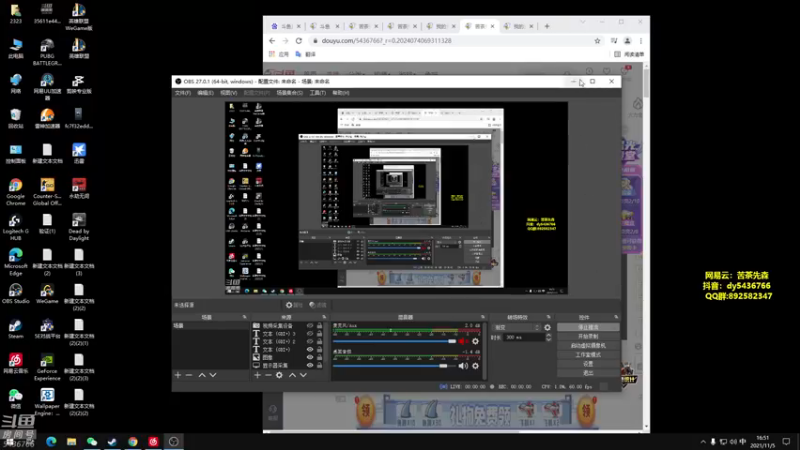Click 停止推流 button in controls
Screen dimensions: 800x450
point(588,327)
